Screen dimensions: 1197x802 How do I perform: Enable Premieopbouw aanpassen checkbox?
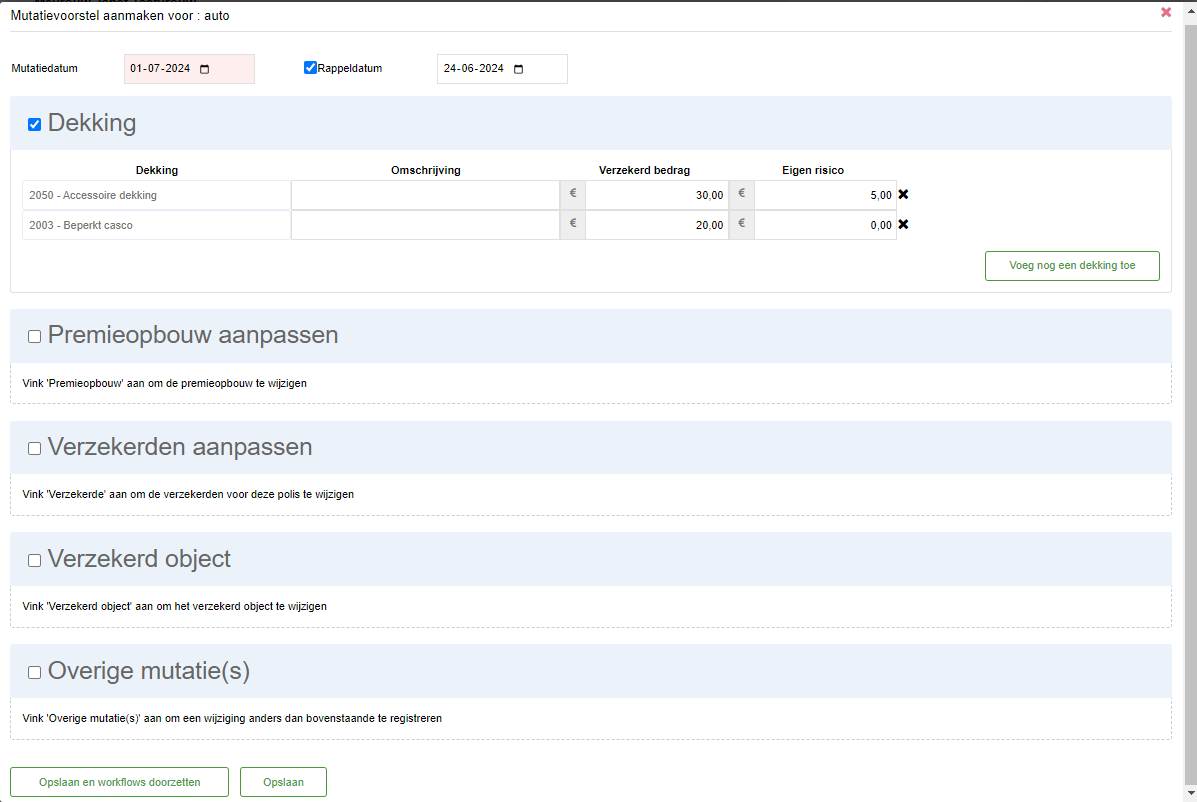click(x=34, y=337)
